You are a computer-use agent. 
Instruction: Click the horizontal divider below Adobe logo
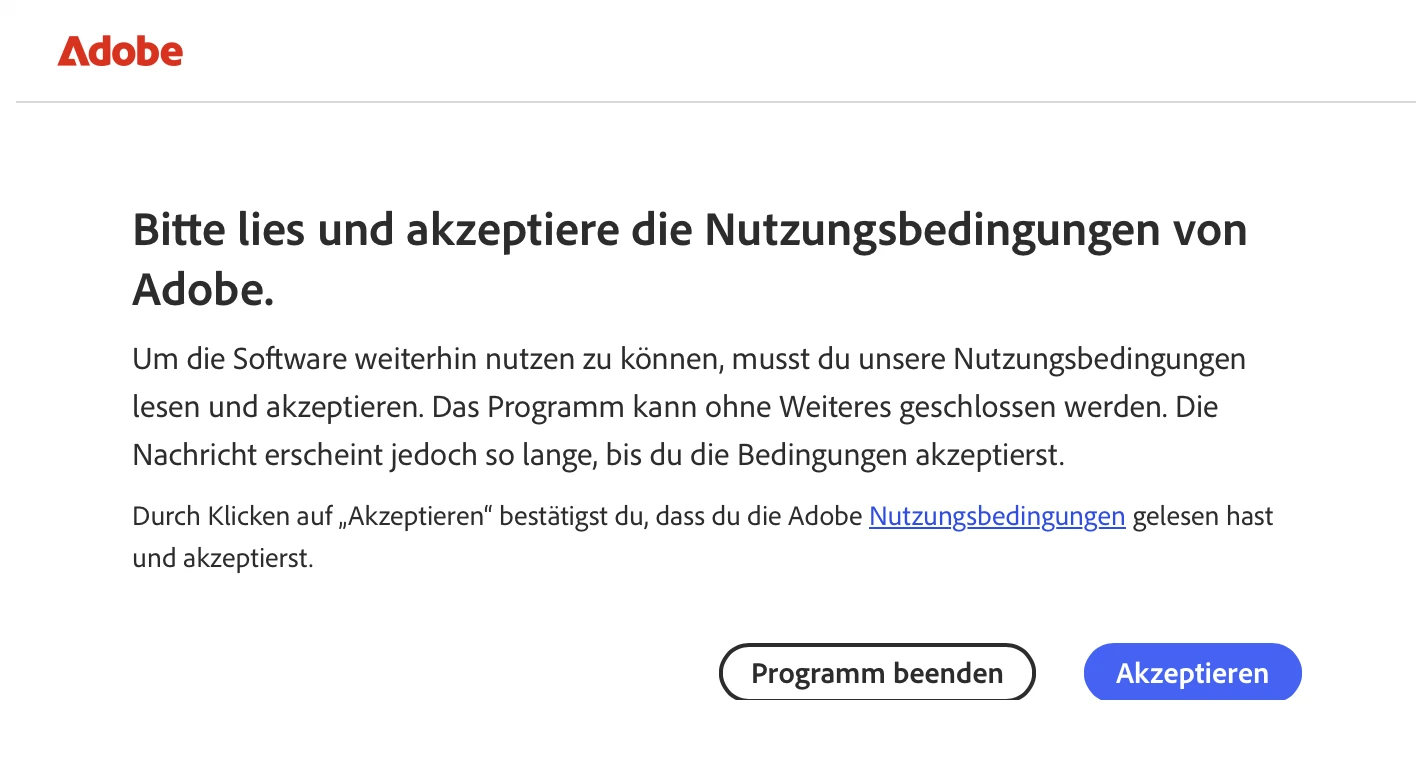pyautogui.click(x=715, y=102)
